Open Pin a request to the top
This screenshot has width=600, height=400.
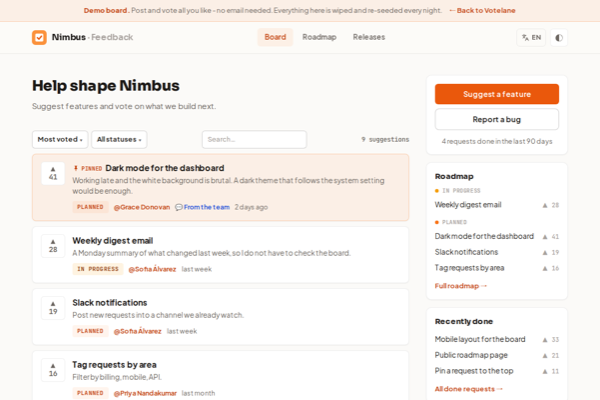click(x=474, y=371)
